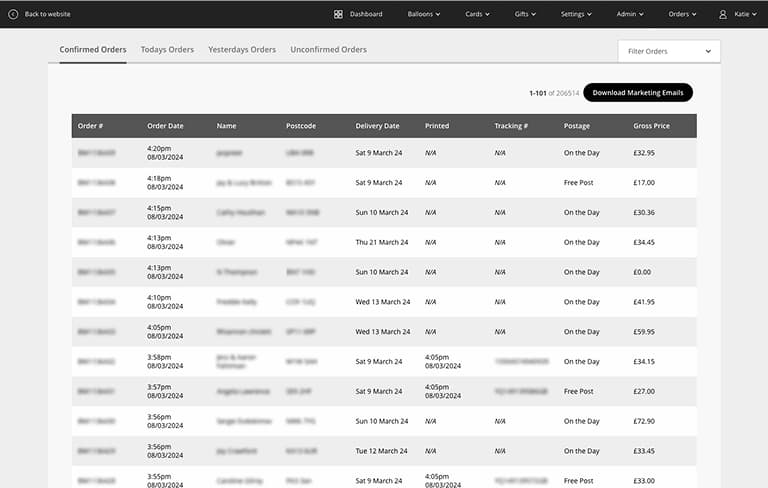Expand the Balloons menu
The width and height of the screenshot is (768, 488).
pyautogui.click(x=424, y=14)
